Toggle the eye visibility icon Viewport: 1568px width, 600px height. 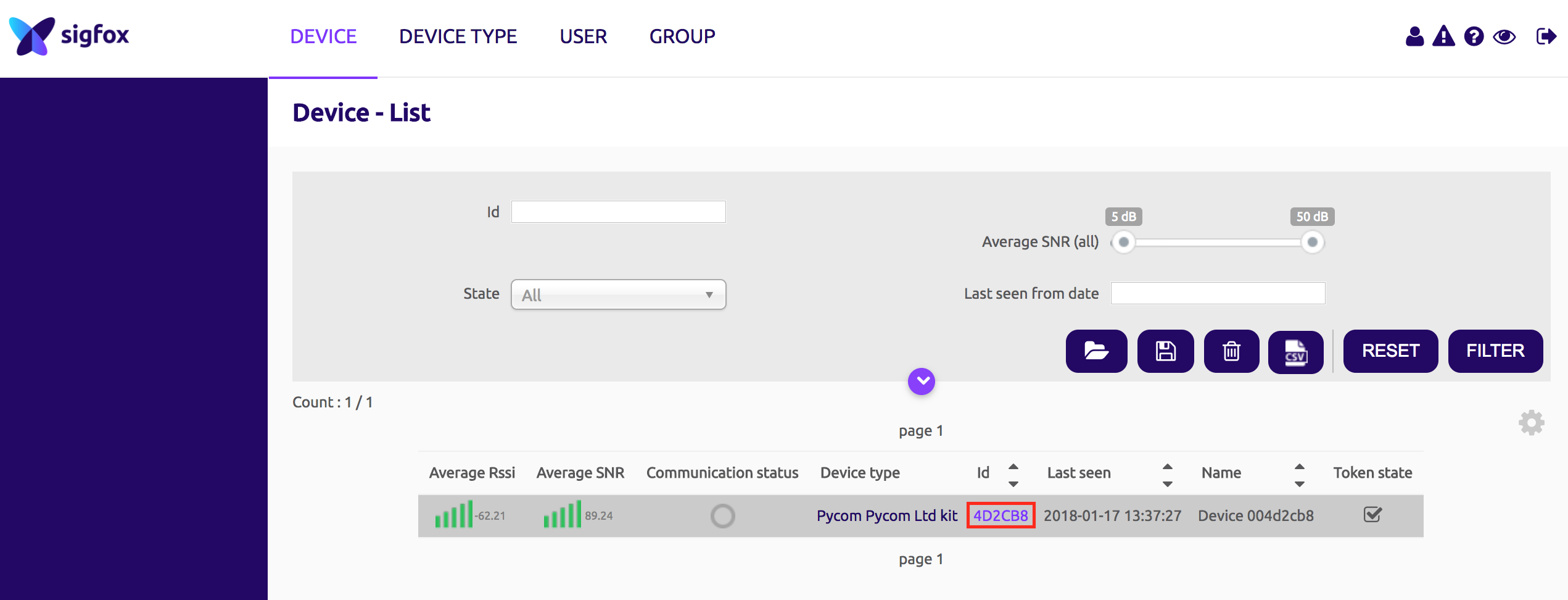click(x=1504, y=37)
